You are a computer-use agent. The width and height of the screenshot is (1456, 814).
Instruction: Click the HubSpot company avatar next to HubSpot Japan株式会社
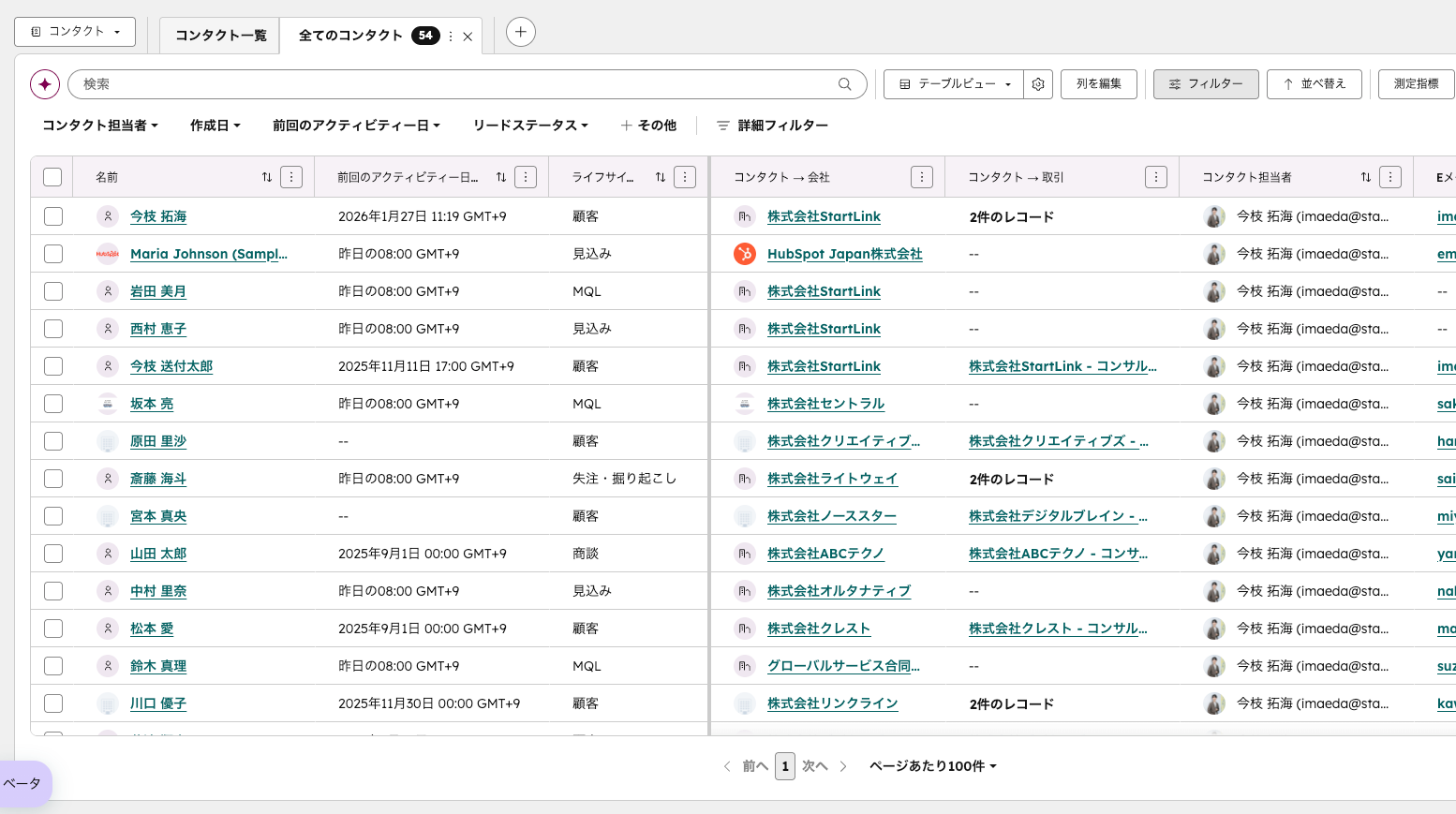(743, 253)
